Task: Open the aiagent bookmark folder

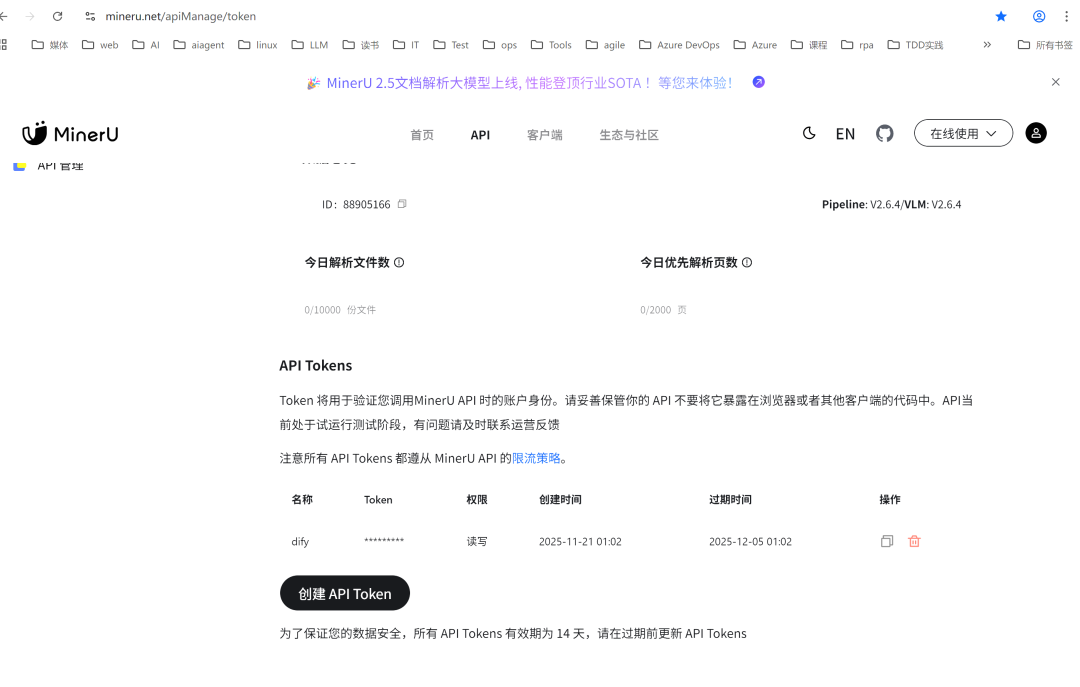Action: click(x=198, y=45)
